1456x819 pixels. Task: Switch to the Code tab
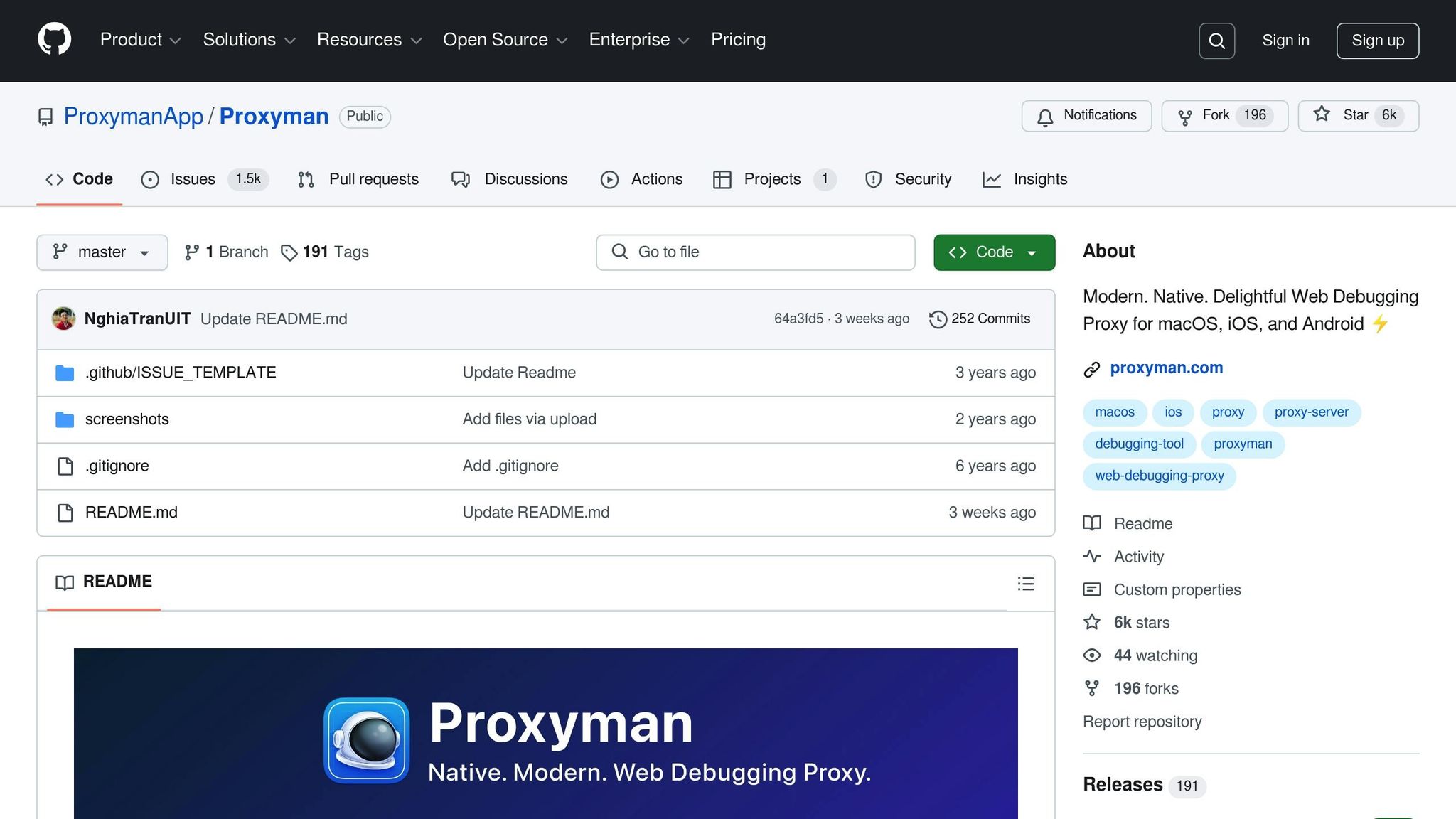coord(79,179)
